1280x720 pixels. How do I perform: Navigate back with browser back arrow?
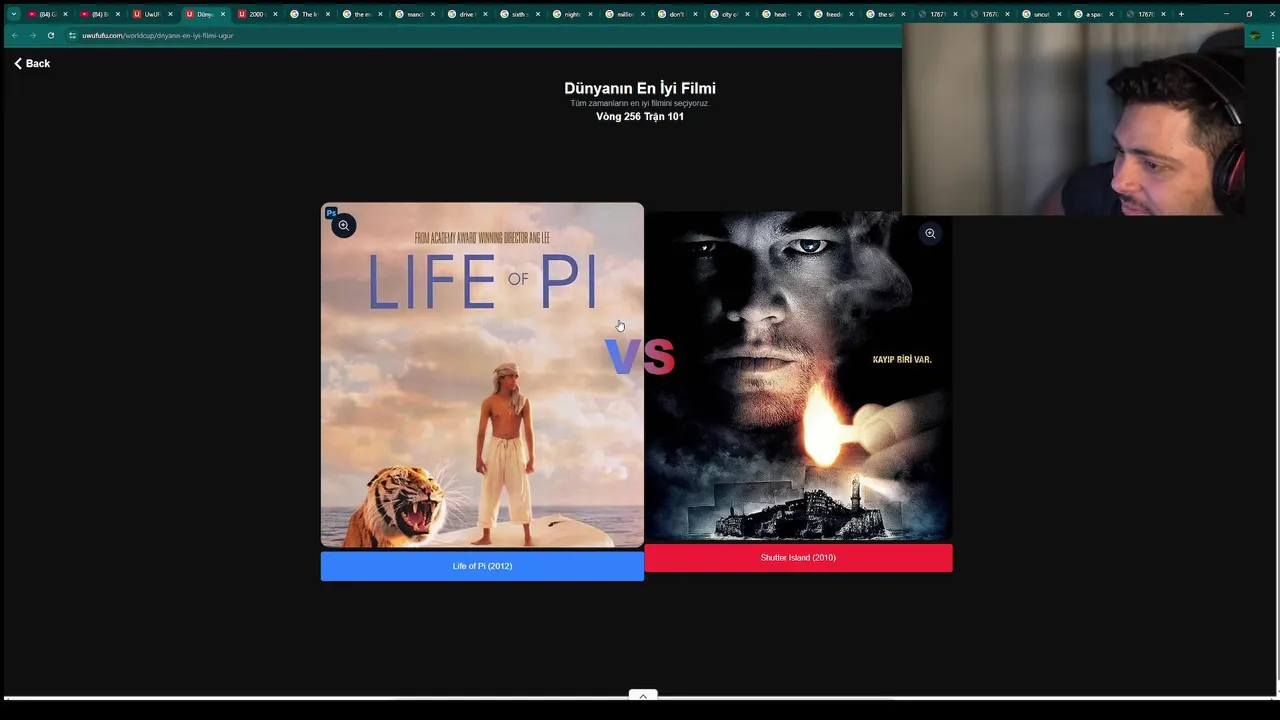coord(14,35)
